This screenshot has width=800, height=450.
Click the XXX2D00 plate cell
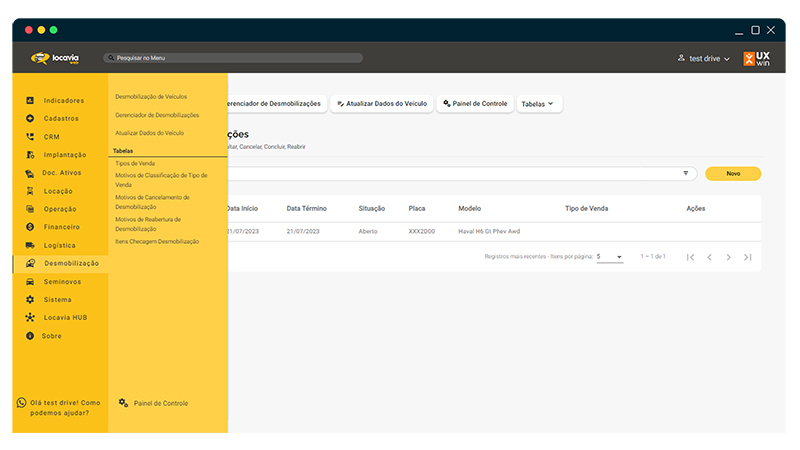tap(421, 231)
